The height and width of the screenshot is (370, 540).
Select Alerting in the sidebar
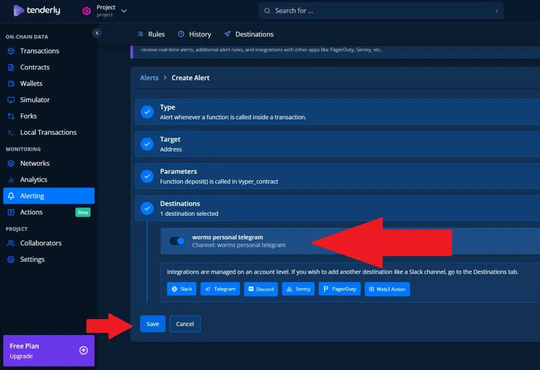click(x=49, y=196)
